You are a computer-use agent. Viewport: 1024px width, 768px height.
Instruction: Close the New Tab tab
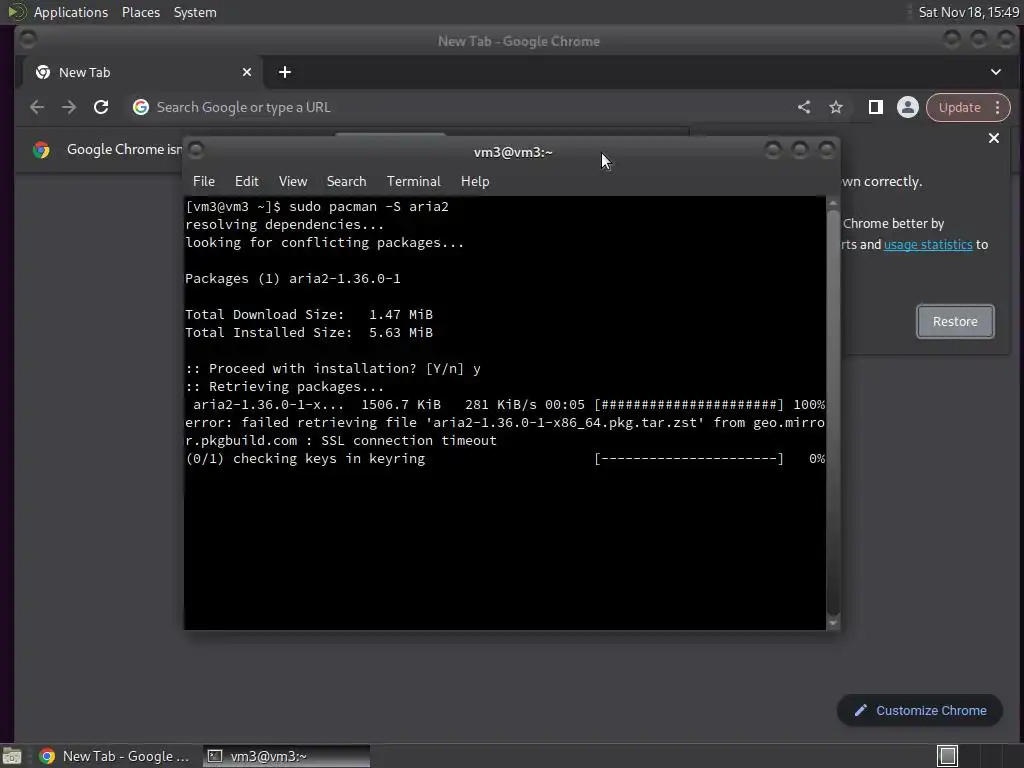click(247, 72)
